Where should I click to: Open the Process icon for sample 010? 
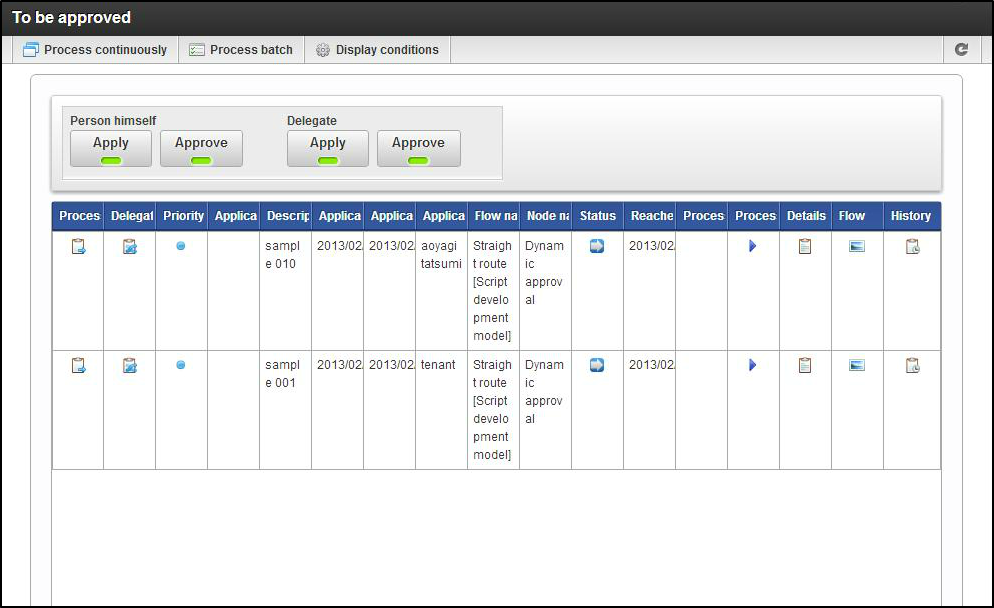point(78,246)
